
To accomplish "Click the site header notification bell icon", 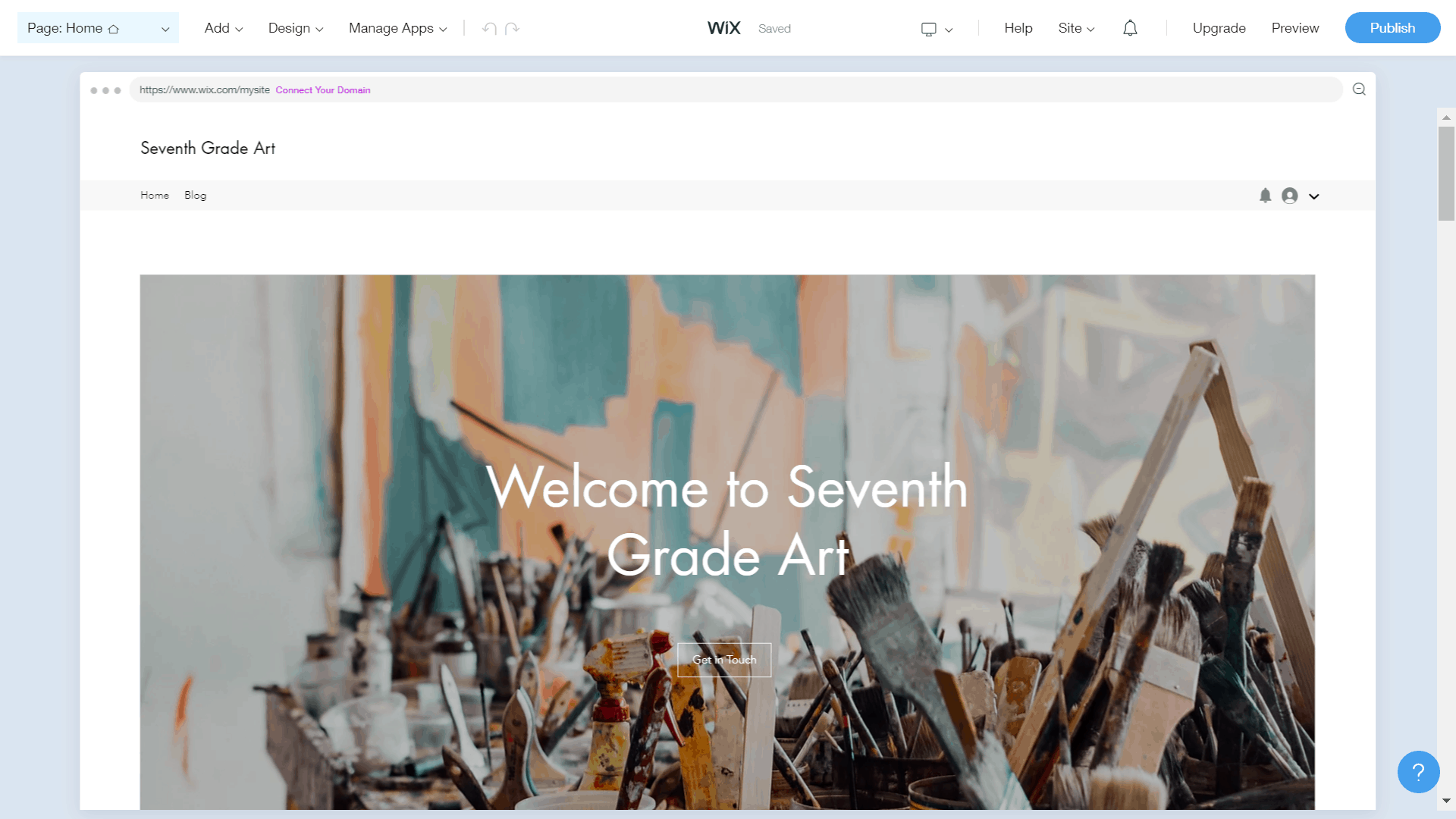I will coord(1265,196).
